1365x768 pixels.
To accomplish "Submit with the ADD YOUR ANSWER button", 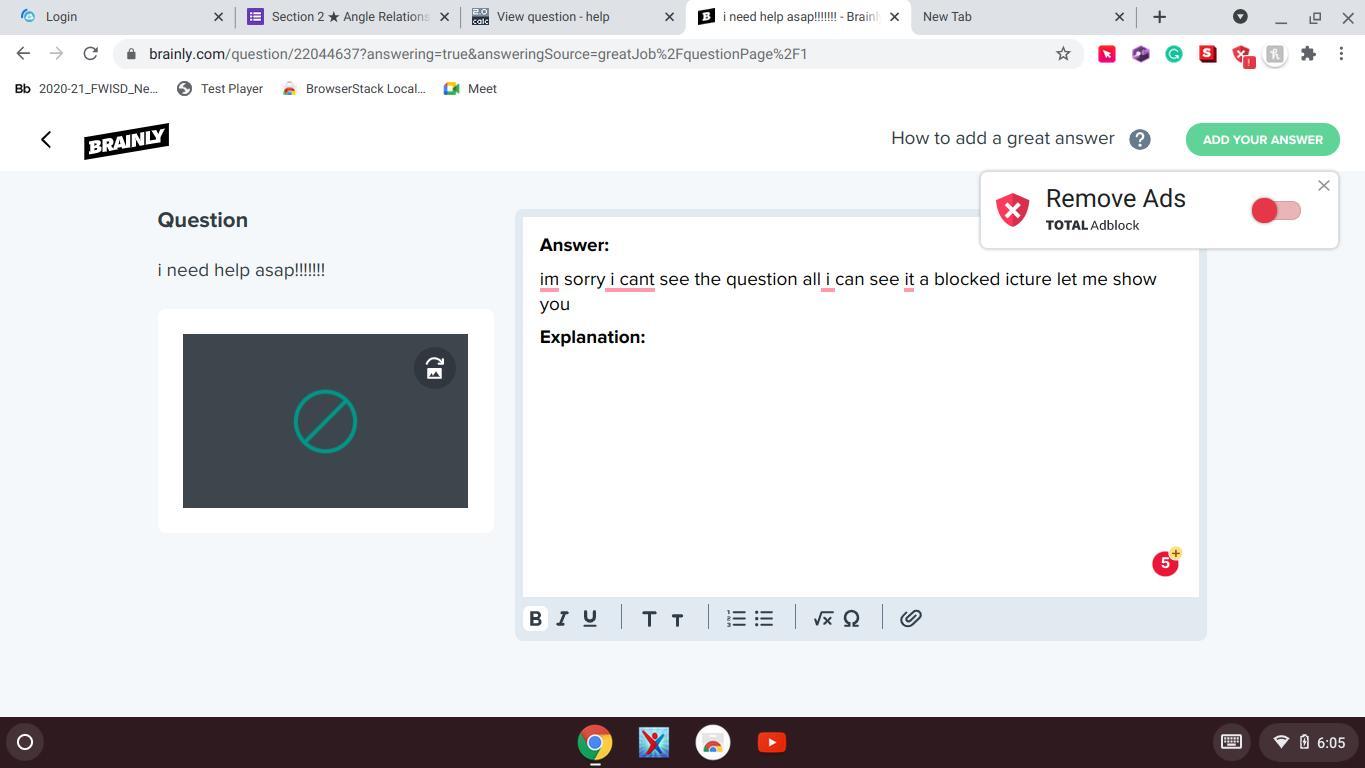I will (x=1263, y=140).
